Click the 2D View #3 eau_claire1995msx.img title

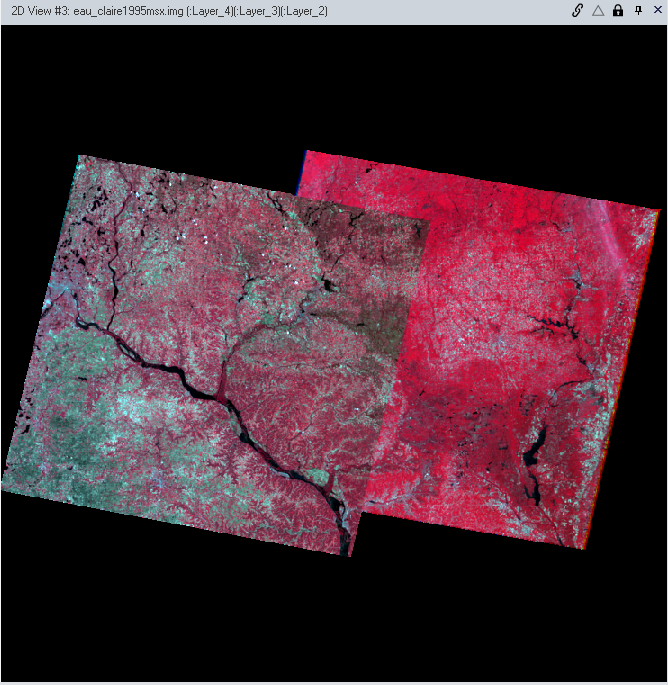[x=170, y=11]
